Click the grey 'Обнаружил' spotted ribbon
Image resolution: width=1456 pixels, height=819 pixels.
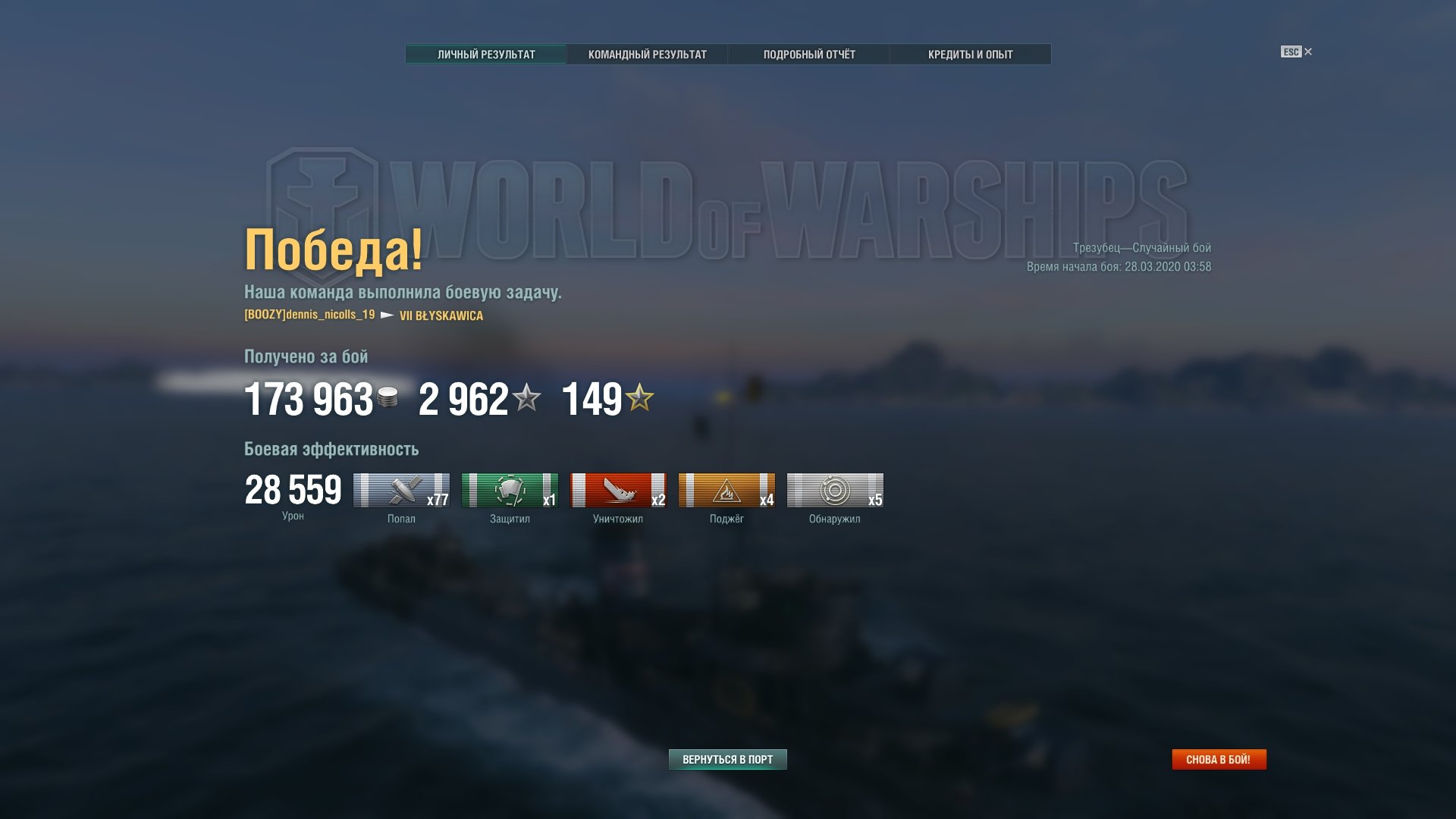tap(835, 490)
